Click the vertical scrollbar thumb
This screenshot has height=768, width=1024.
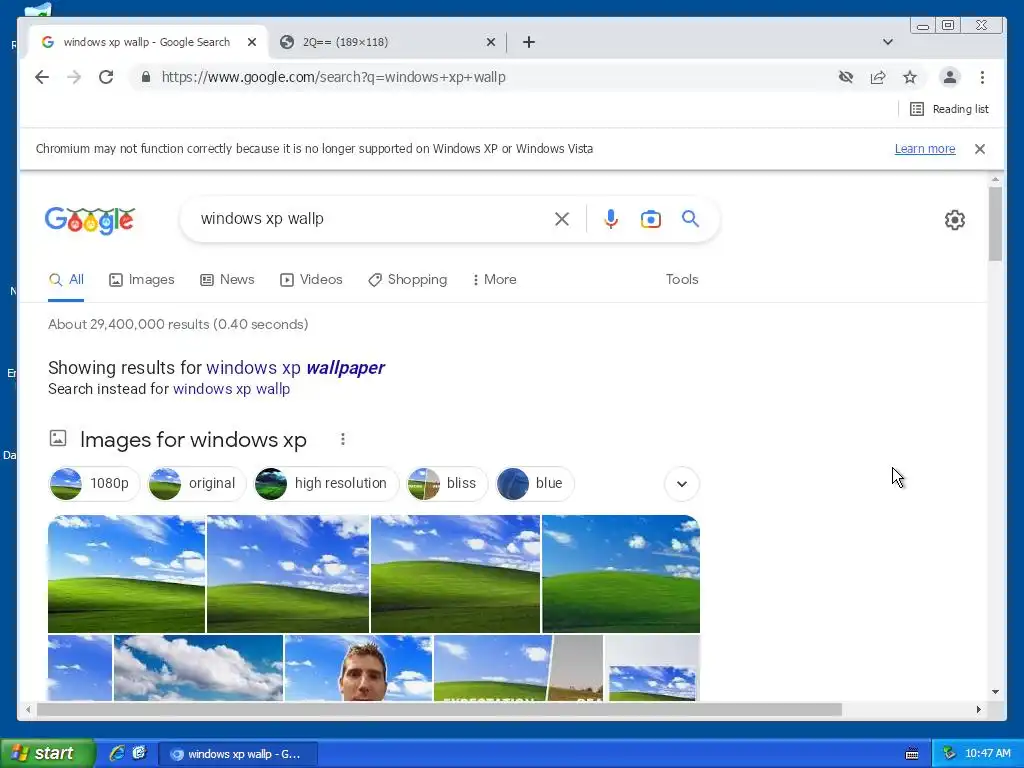tap(995, 224)
